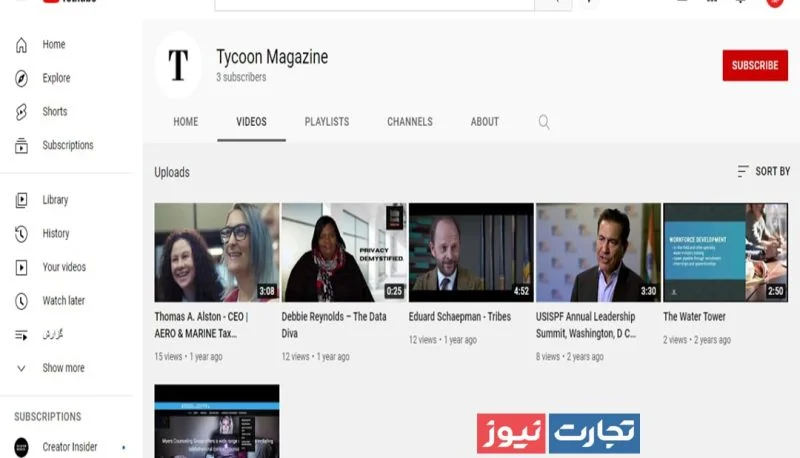800x458 pixels.
Task: Click the Shorts icon
Action: click(x=21, y=112)
